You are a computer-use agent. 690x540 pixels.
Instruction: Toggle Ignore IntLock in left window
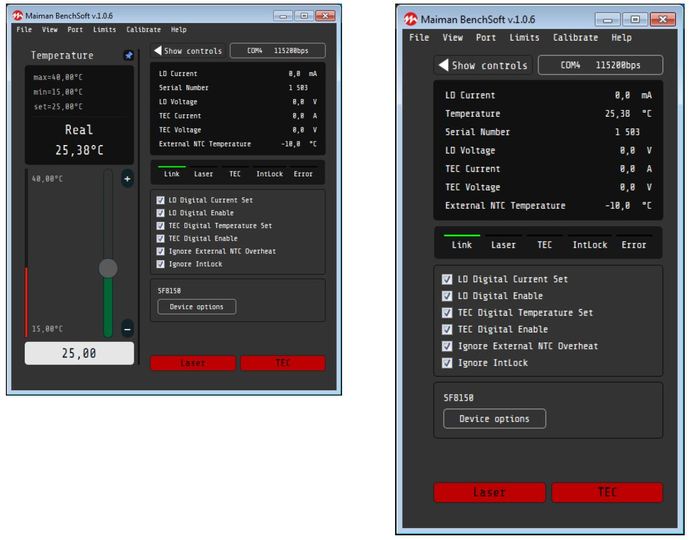[161, 264]
